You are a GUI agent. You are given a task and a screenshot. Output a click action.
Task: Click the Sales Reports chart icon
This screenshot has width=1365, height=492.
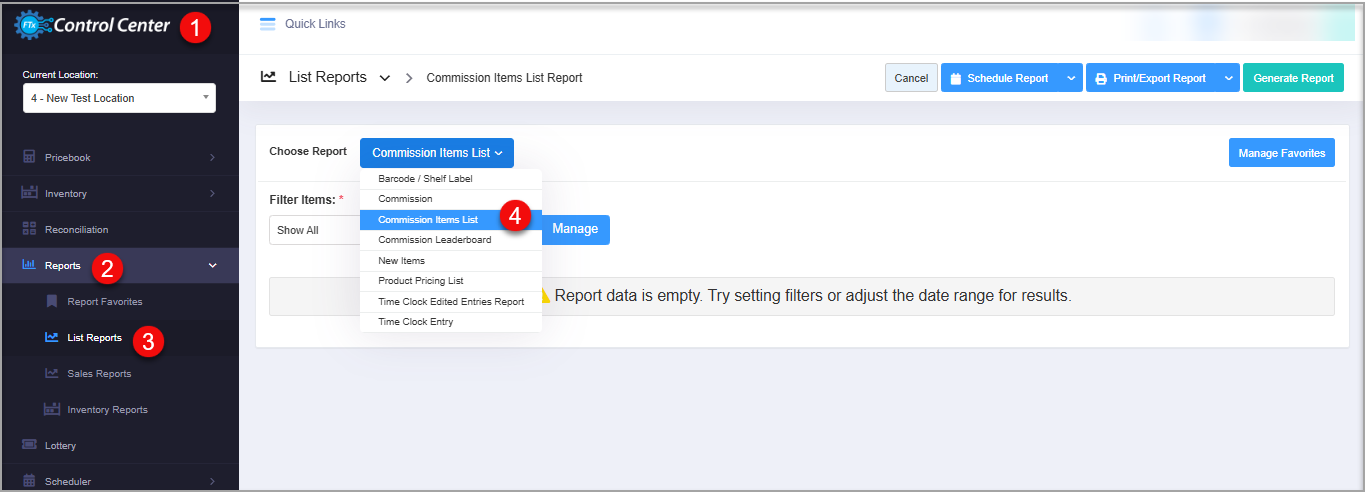point(52,373)
